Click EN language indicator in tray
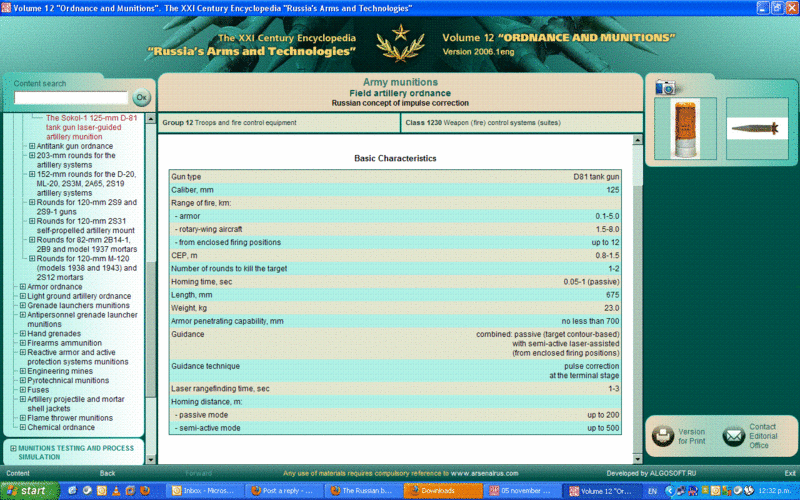 click(x=652, y=491)
